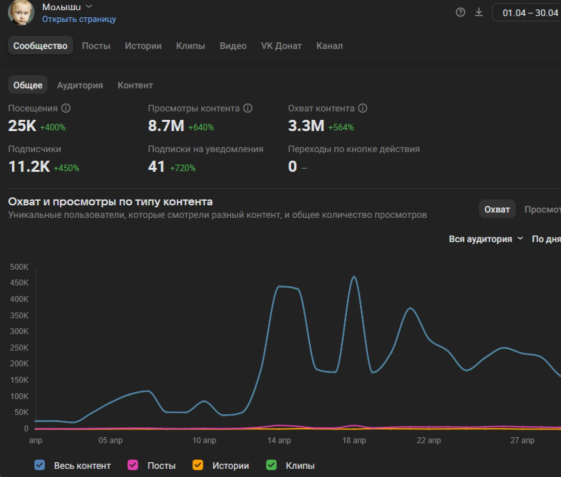Follow the Открыть страницу link
This screenshot has width=561, height=477.
pos(79,19)
